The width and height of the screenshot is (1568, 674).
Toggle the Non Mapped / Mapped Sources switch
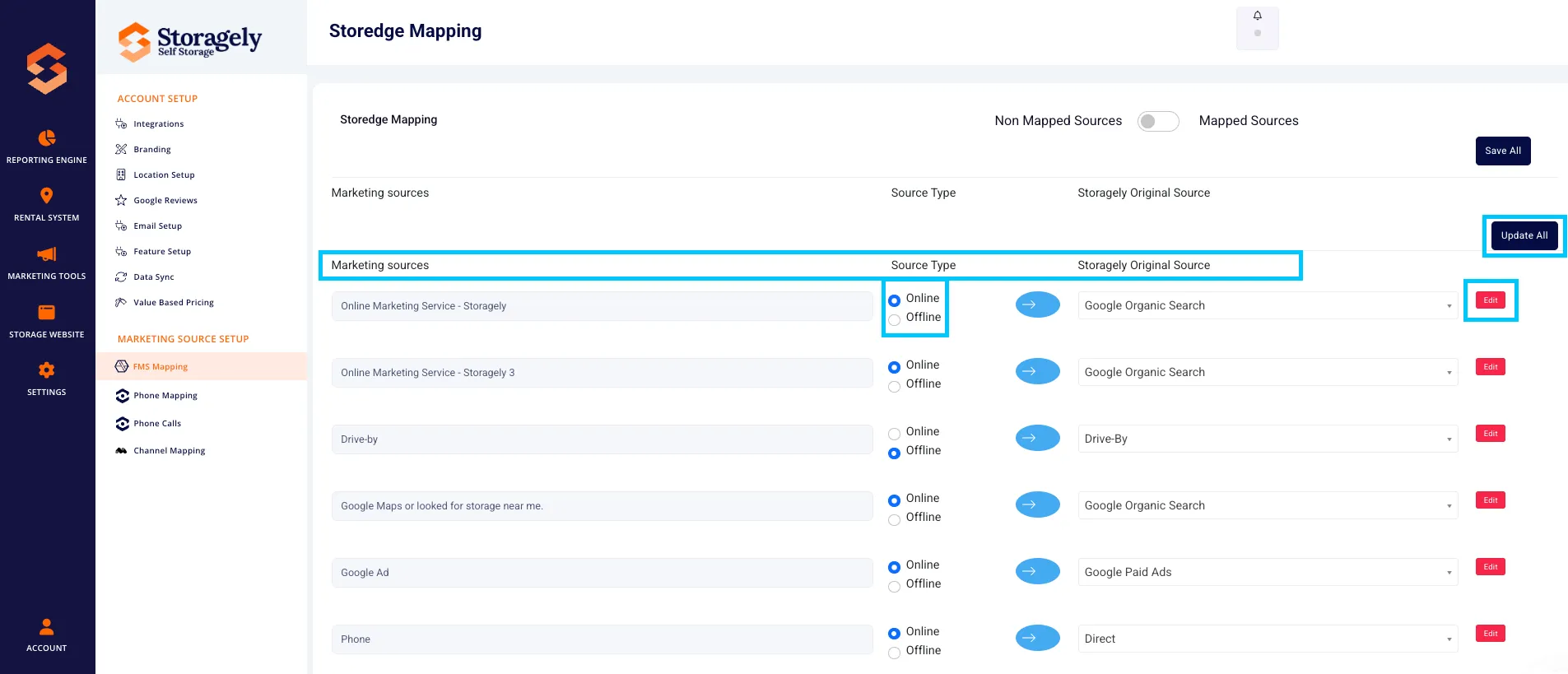click(1158, 122)
